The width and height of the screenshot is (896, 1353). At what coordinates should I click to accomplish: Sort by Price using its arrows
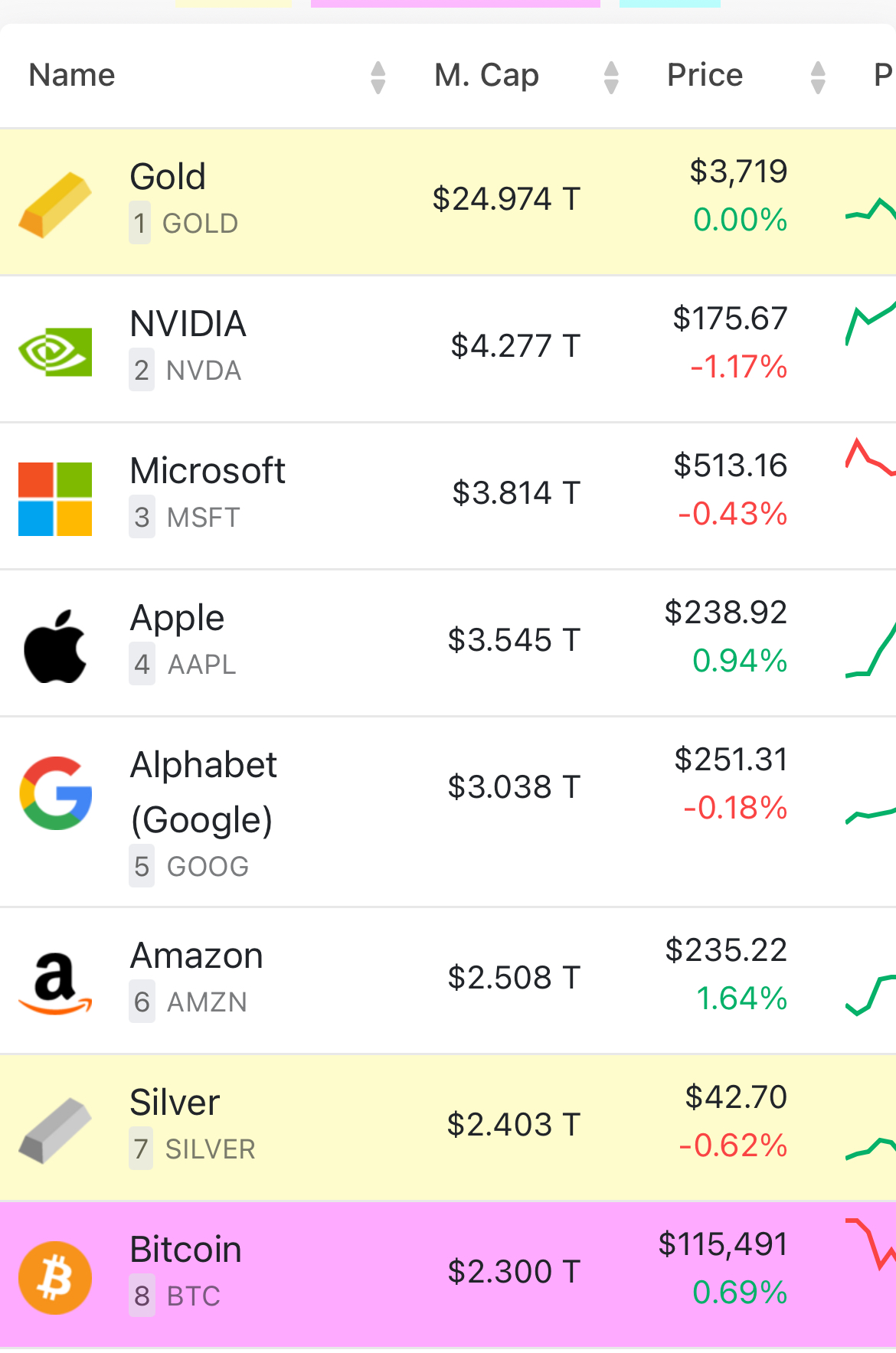[818, 77]
